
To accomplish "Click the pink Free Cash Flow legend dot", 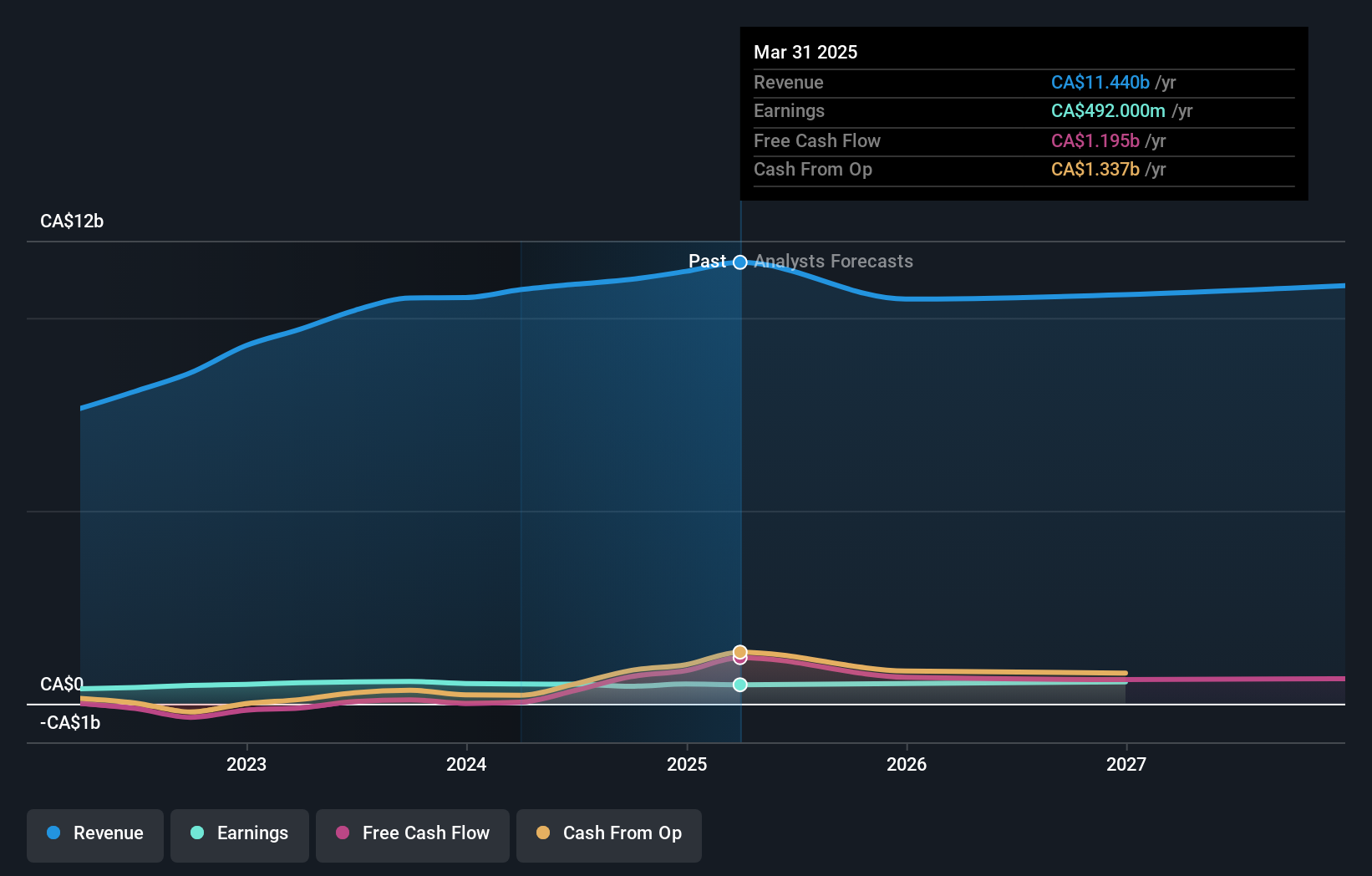I will click(343, 833).
